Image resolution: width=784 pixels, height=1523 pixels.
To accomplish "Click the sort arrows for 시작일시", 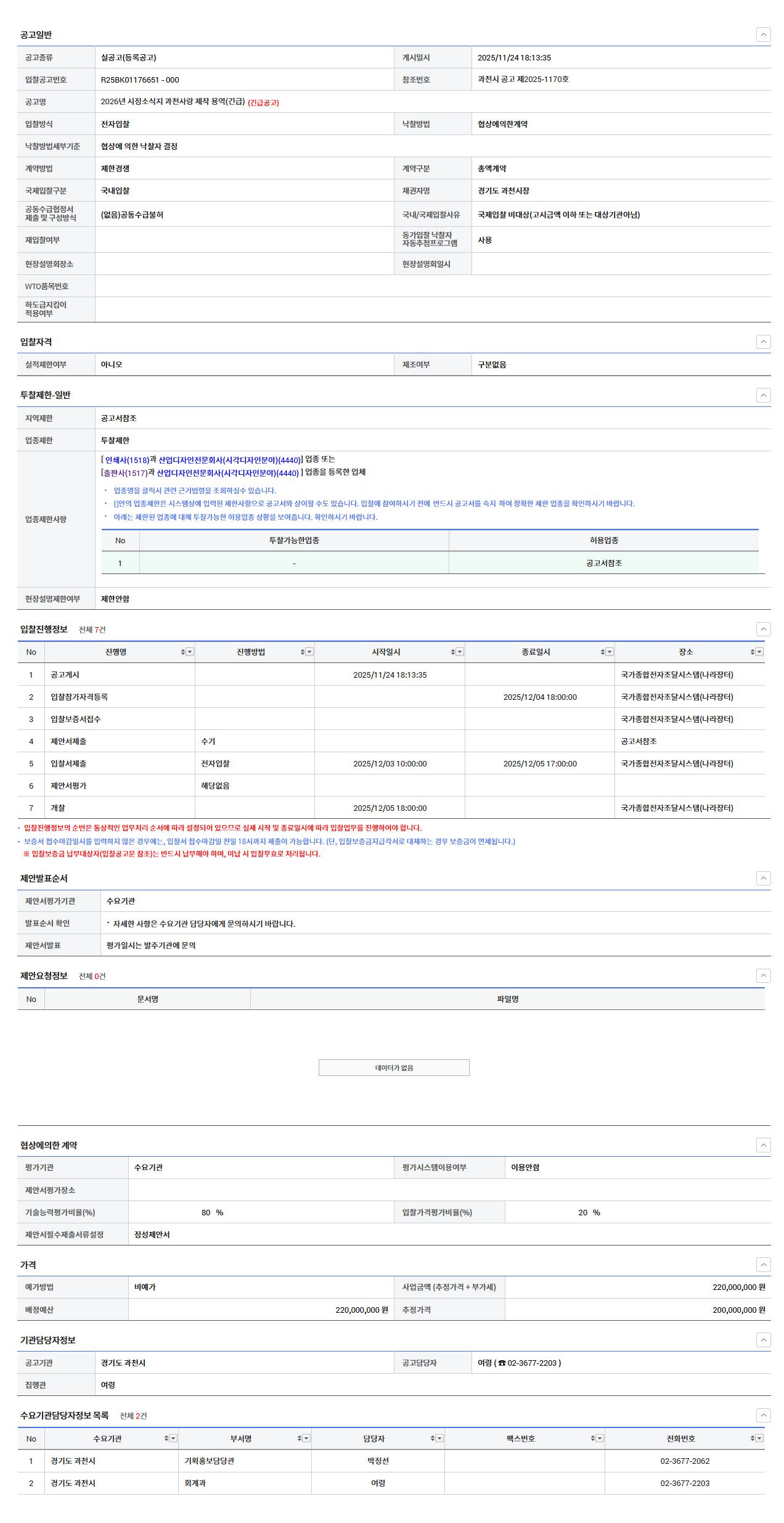I will 453,652.
